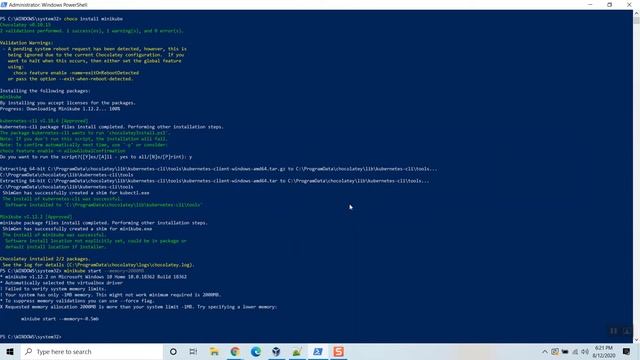Open the Cortana circle icon on taskbar
The width and height of the screenshot is (640, 360).
pyautogui.click(x=173, y=351)
